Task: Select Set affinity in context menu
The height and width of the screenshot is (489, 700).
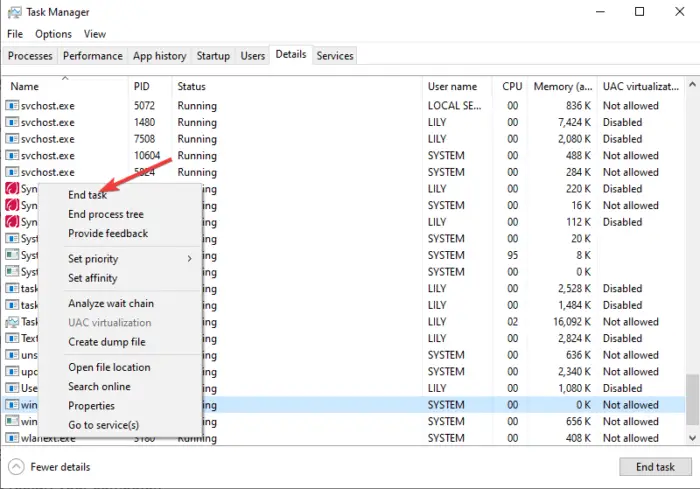Action: pos(92,278)
